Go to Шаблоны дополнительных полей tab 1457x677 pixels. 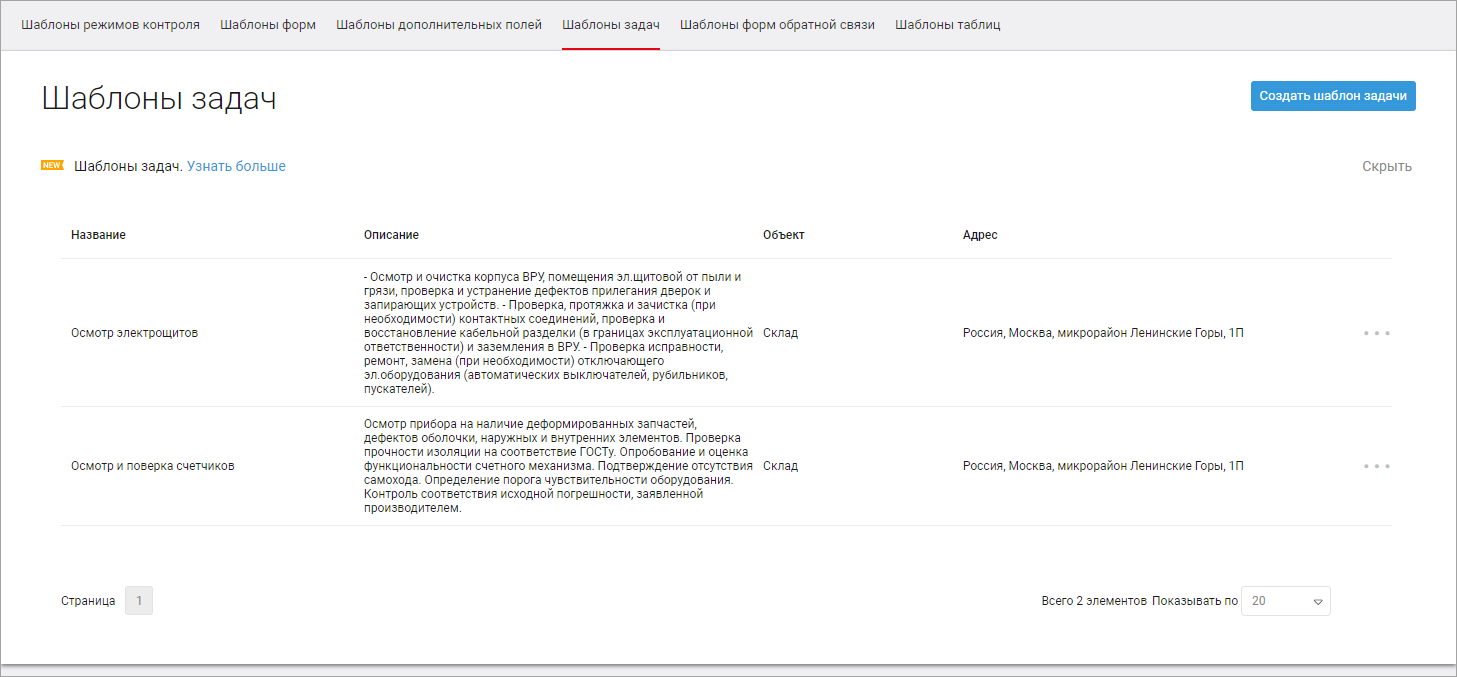click(x=439, y=25)
